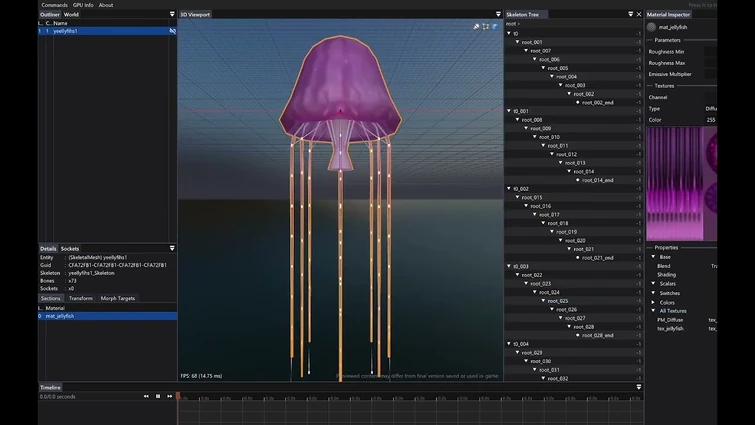Viewport: 755px width, 425px height.
Task: Click the jellyfish texture preview thumbnail
Action: click(680, 181)
